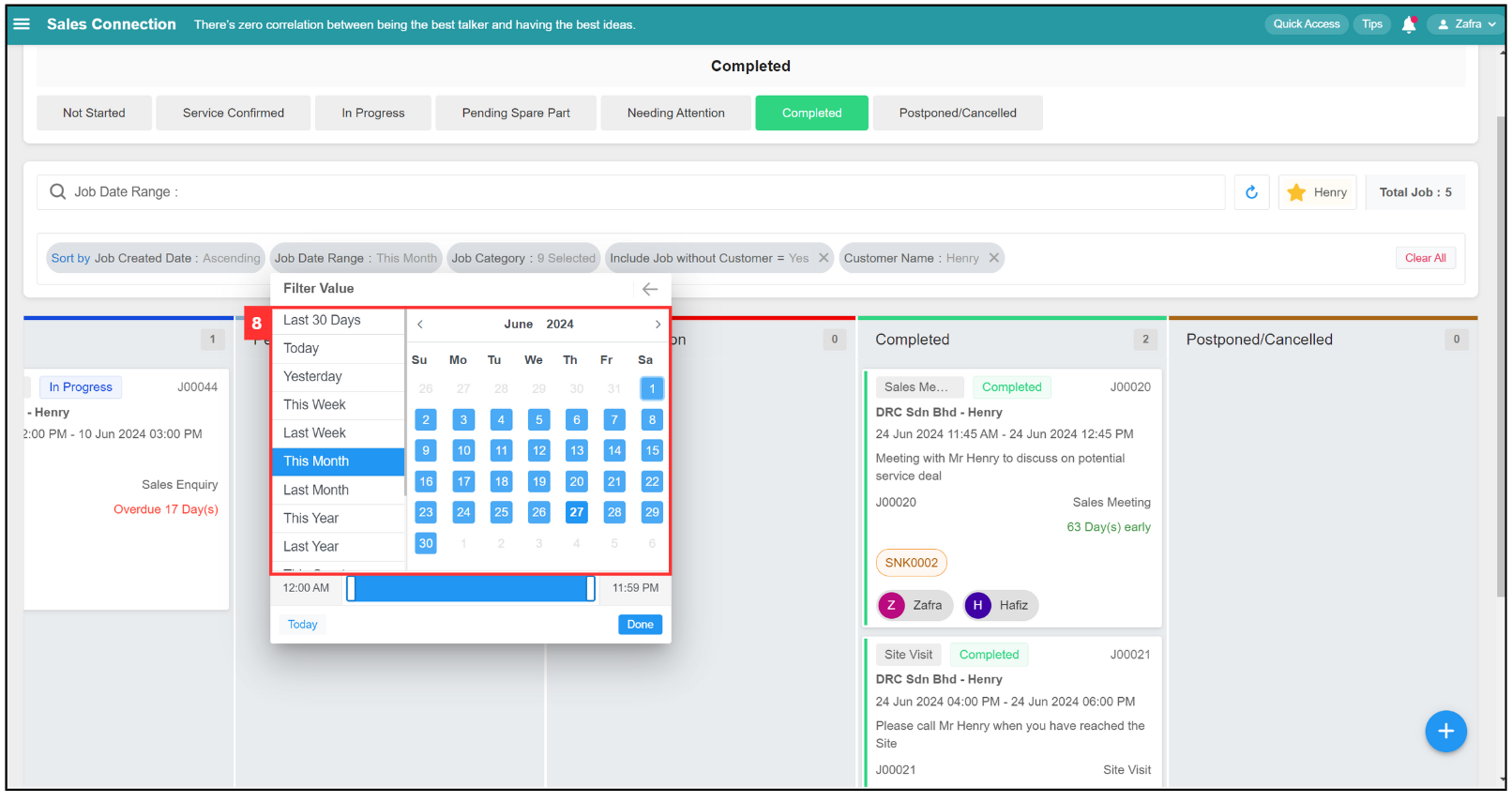Go to next month in calendar
Screen dimensions: 1512x802
point(658,325)
